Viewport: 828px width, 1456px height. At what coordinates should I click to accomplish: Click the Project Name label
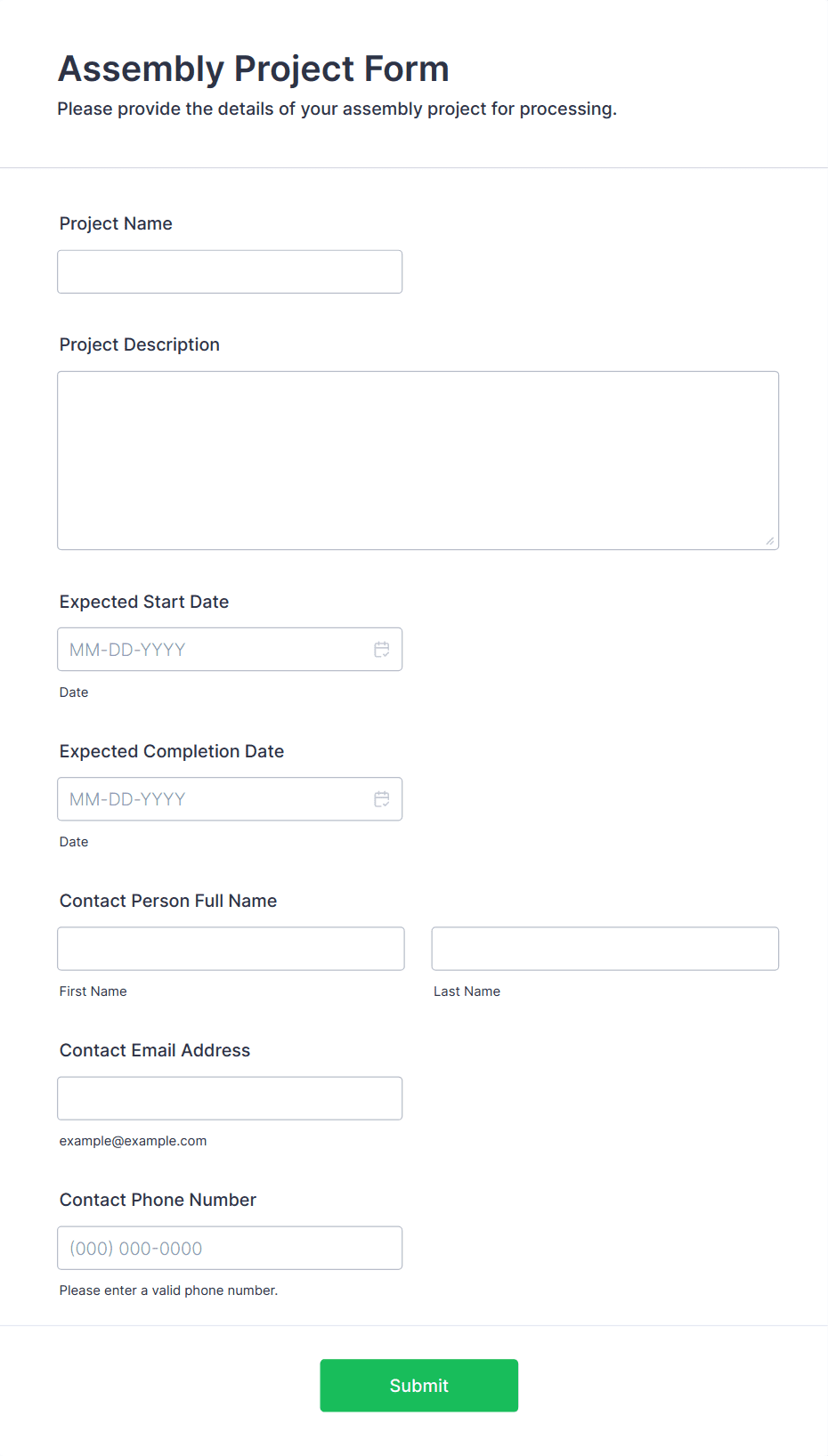(116, 223)
